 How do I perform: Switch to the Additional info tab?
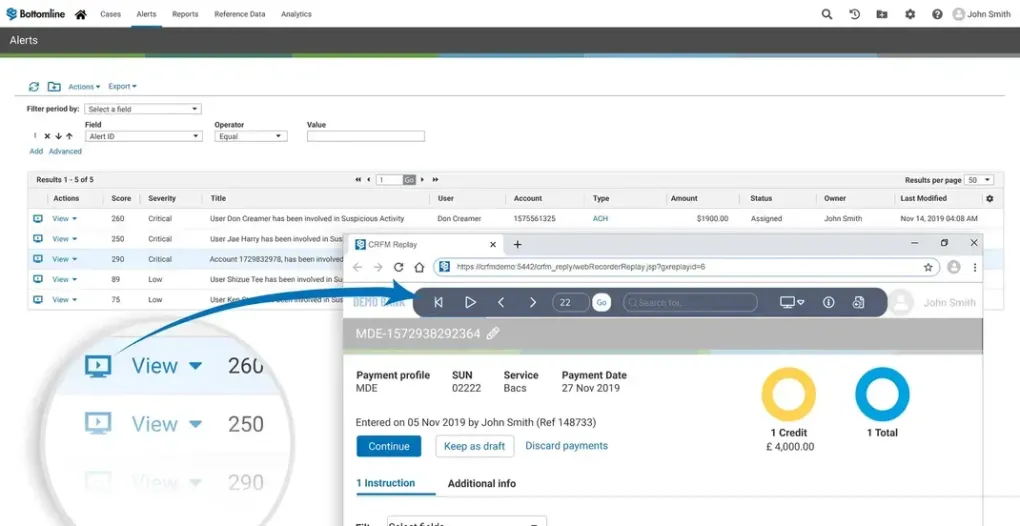point(482,483)
